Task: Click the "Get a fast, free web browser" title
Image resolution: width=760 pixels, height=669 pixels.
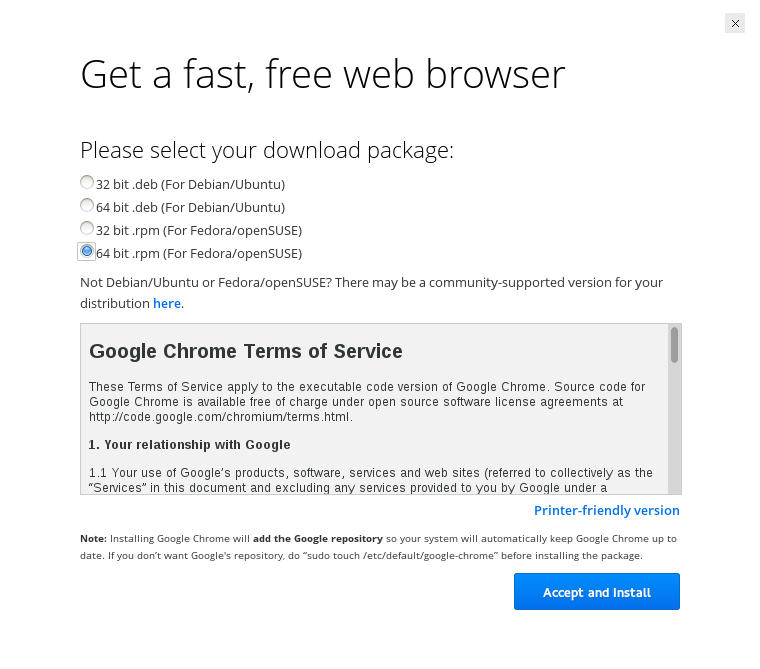Action: [x=322, y=75]
